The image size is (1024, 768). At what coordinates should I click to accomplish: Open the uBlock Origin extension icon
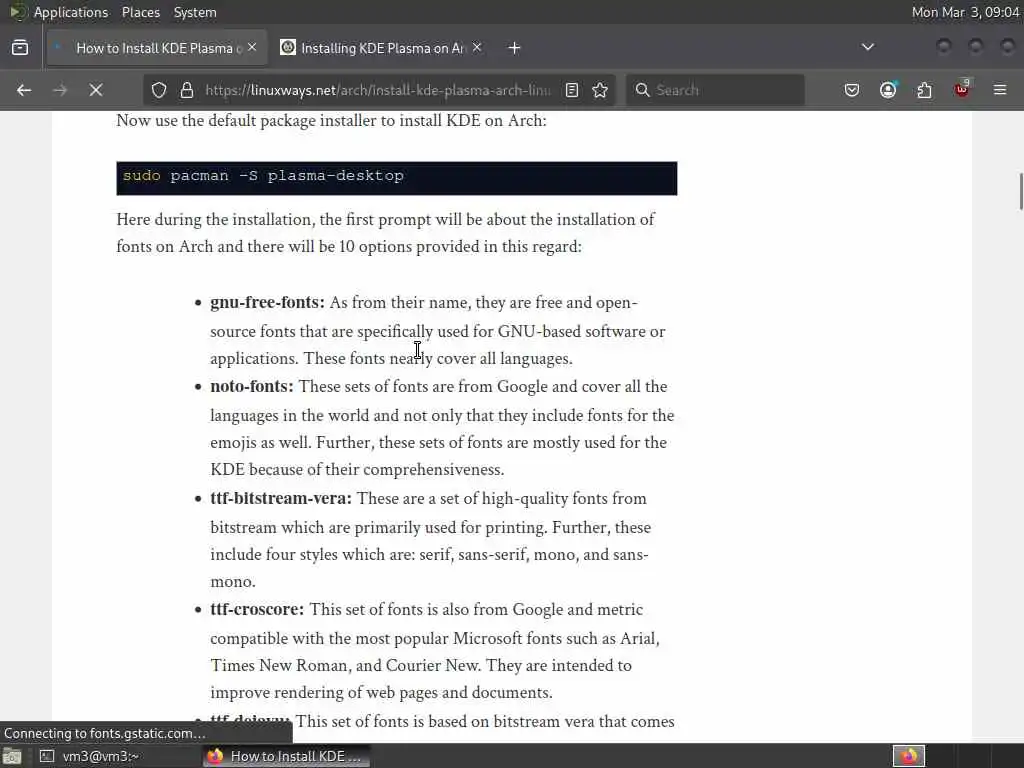coord(962,89)
